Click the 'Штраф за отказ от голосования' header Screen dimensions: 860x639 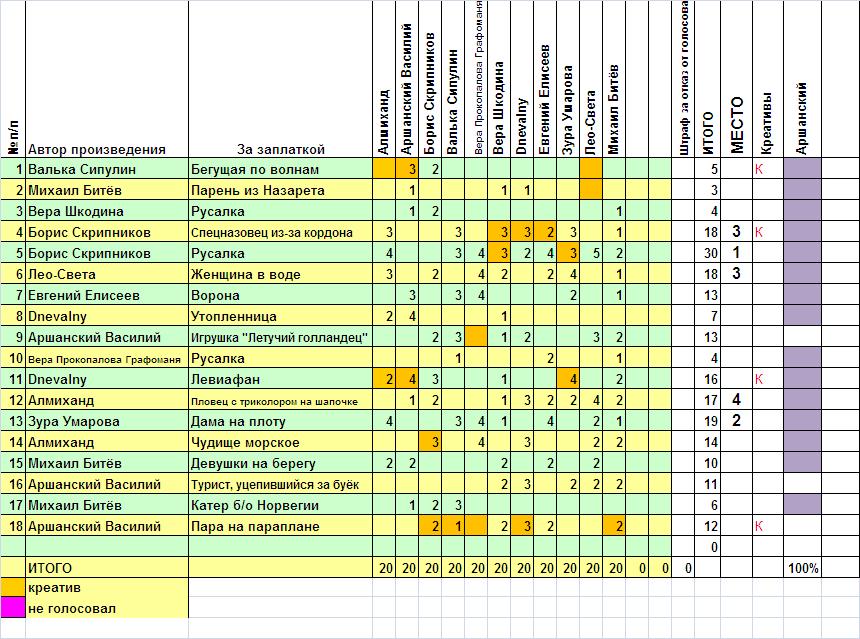(x=683, y=78)
